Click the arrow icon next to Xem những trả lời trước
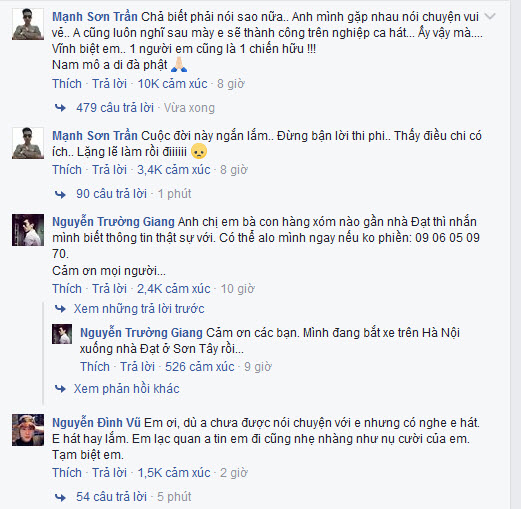 pos(60,309)
